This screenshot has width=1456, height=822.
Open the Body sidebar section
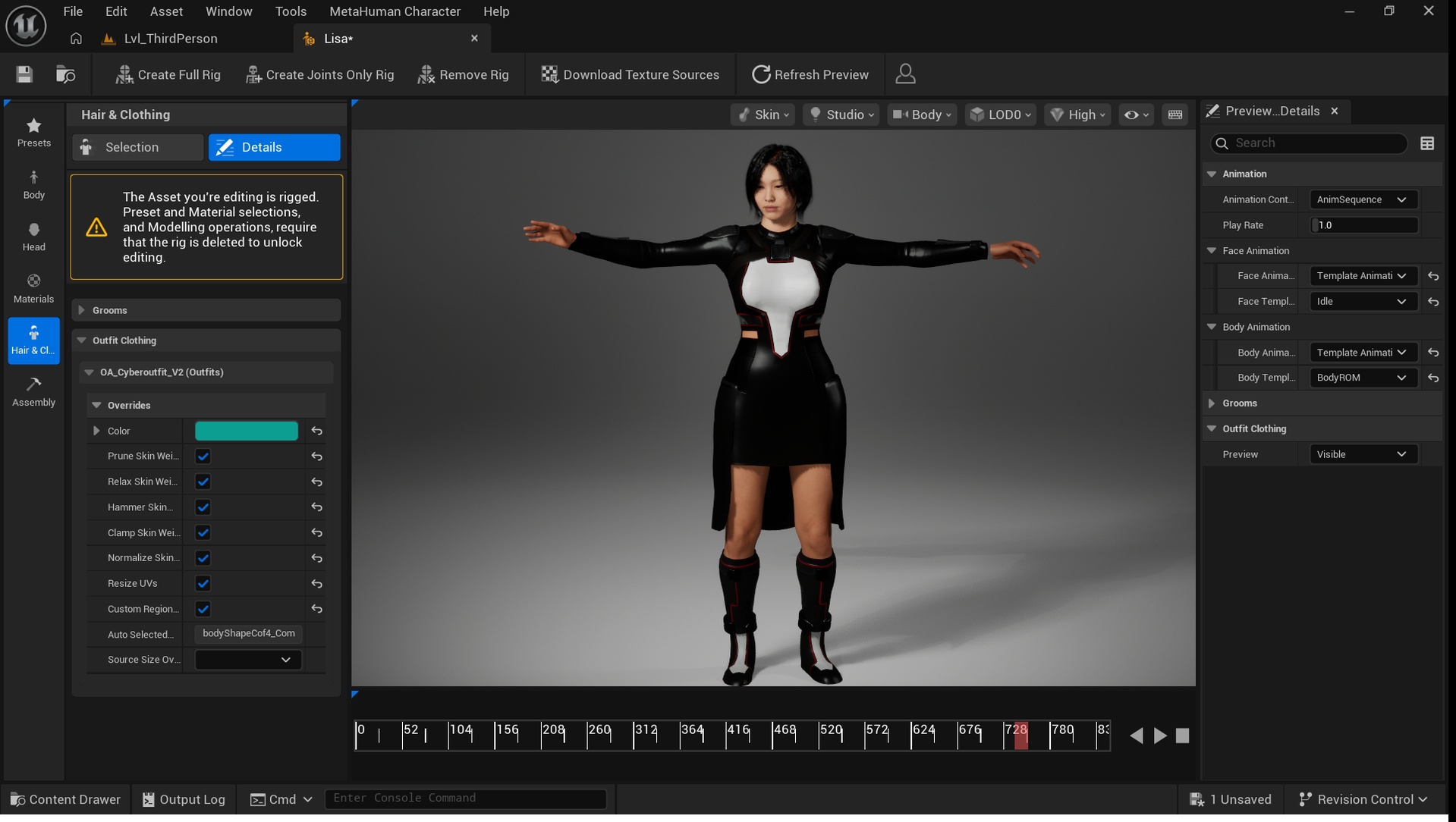click(x=34, y=185)
